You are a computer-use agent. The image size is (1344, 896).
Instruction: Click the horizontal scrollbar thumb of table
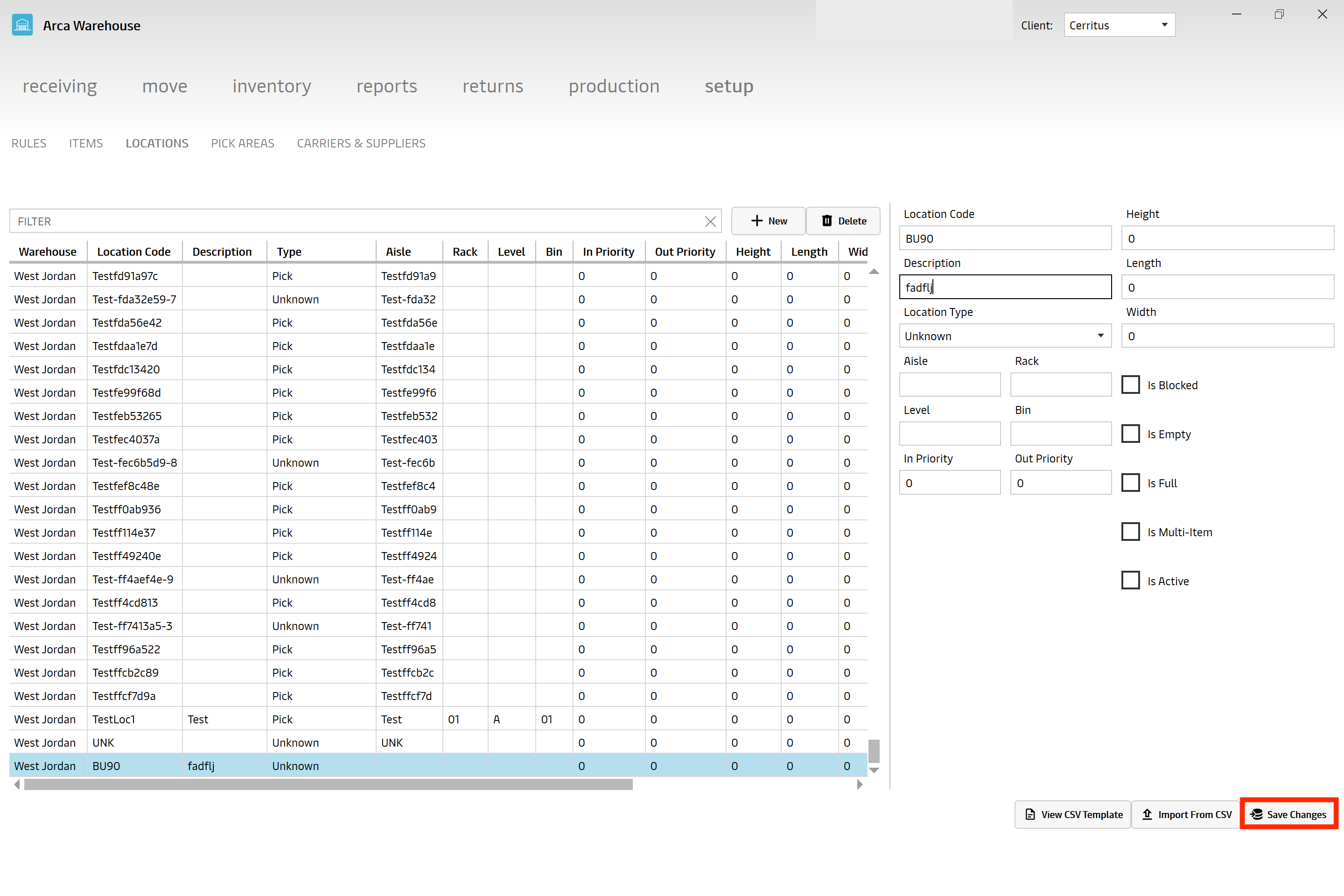pos(329,785)
